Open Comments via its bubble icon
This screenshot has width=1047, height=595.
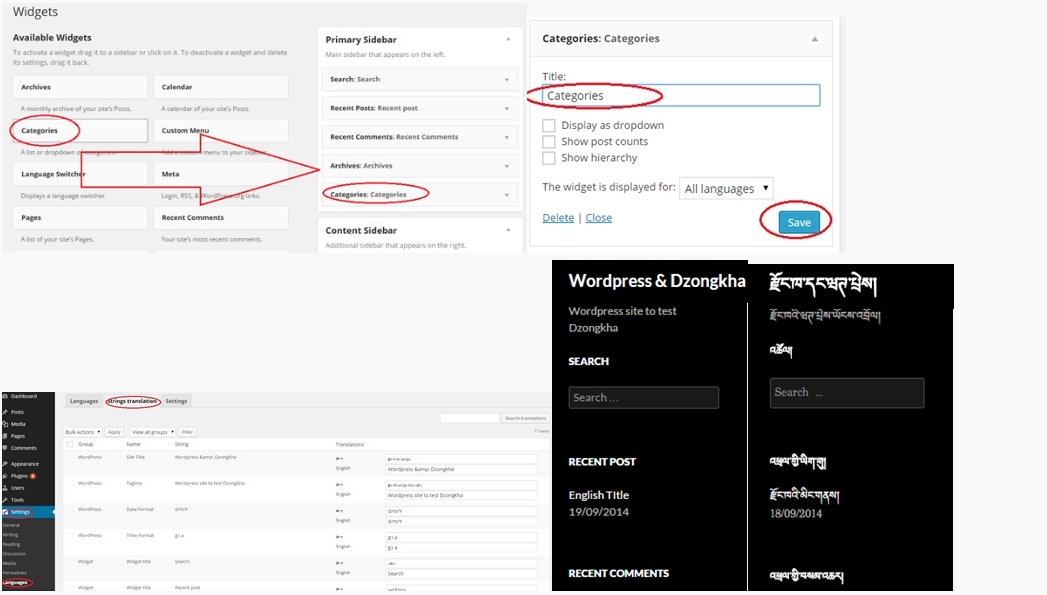click(x=6, y=448)
